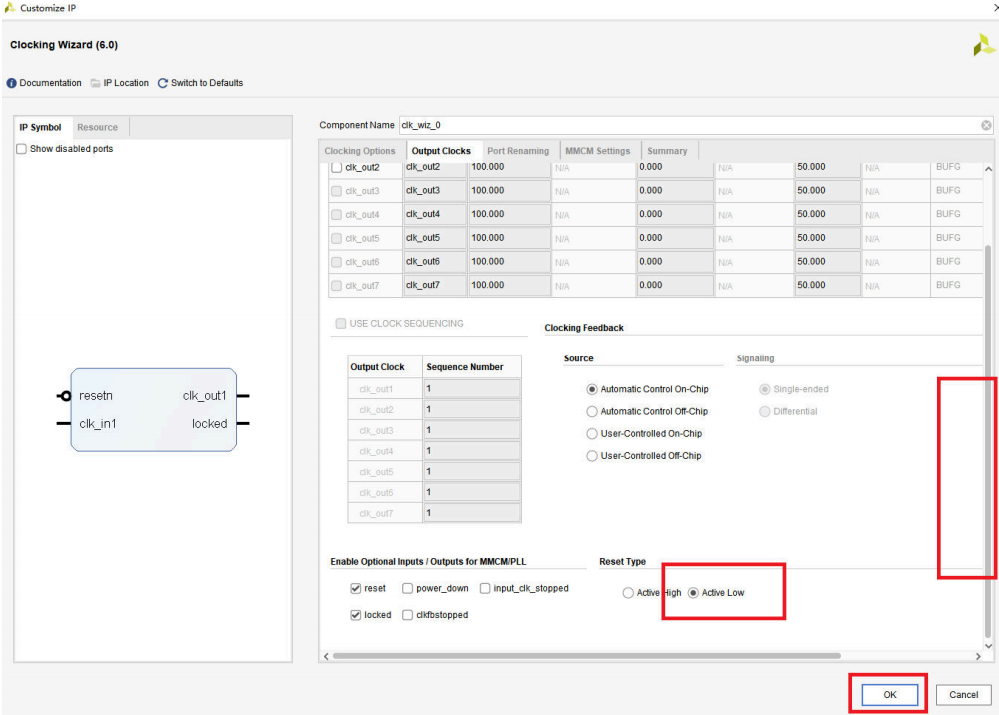
Task: Click the left arrow of the horizontal scrollbar
Action: pyautogui.click(x=326, y=656)
